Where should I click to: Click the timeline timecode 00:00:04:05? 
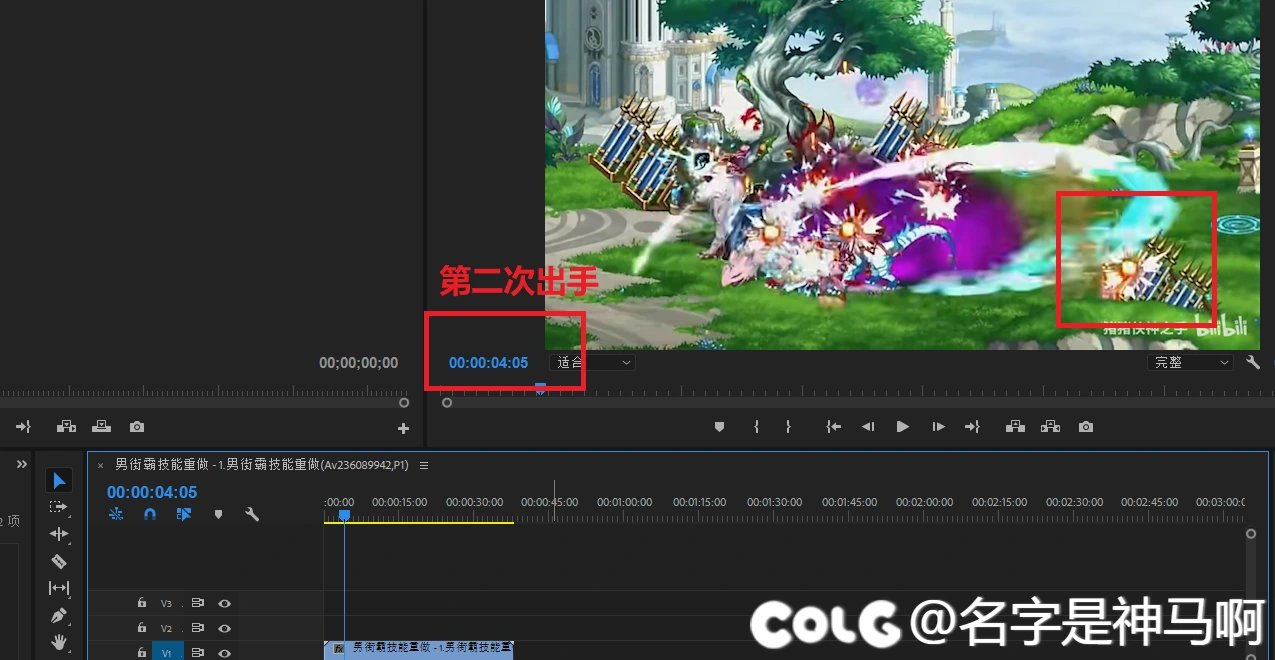click(x=152, y=492)
